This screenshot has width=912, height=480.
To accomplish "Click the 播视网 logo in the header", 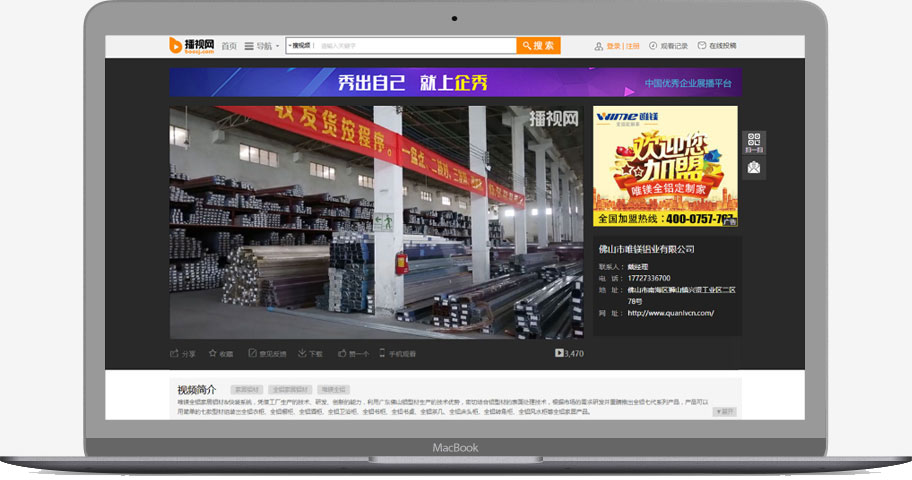I will point(191,46).
